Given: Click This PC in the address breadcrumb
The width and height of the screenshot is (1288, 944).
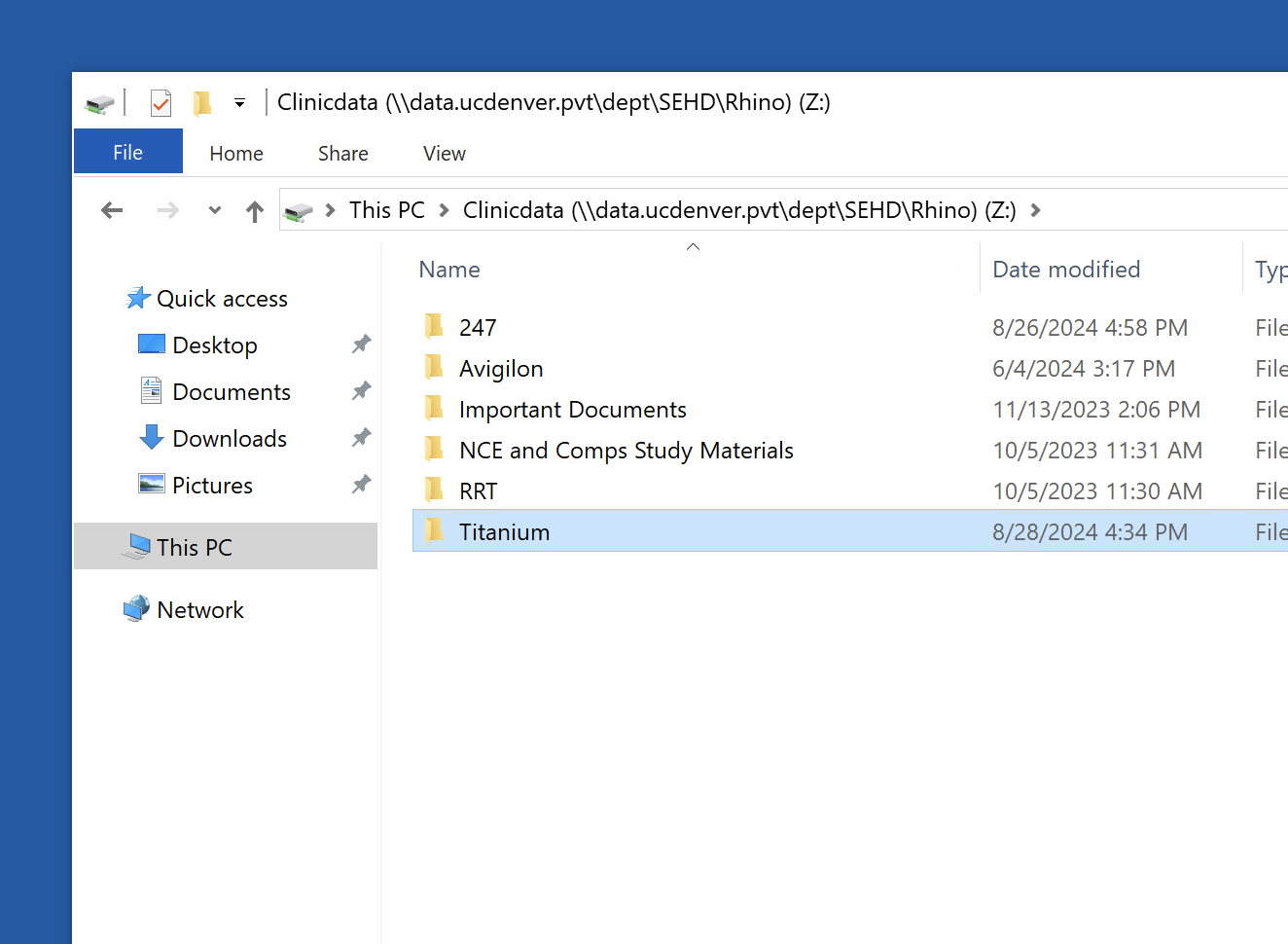Looking at the screenshot, I should click(386, 210).
